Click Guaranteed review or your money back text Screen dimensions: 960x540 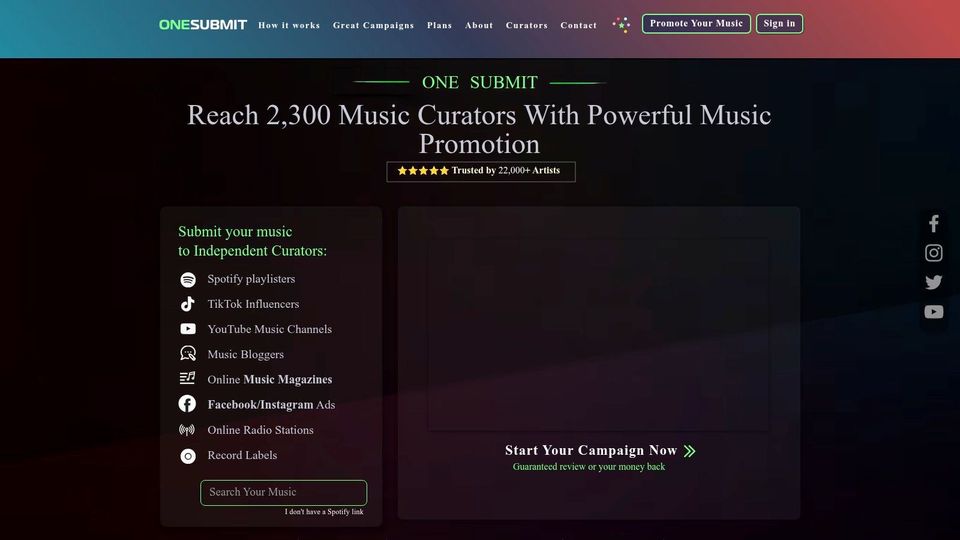pyautogui.click(x=588, y=467)
